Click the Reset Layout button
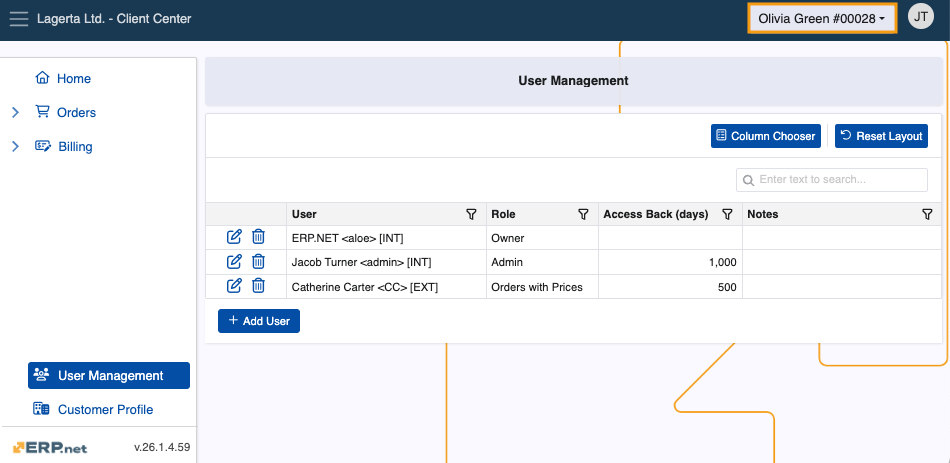This screenshot has height=463, width=950. (882, 136)
